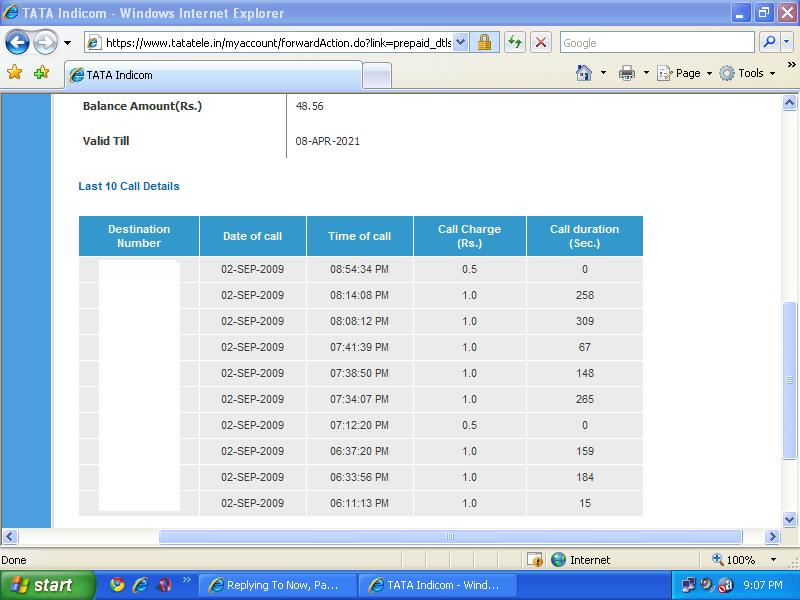The width and height of the screenshot is (800, 600).
Task: Click call duration 15 cell
Action: [x=585, y=504]
